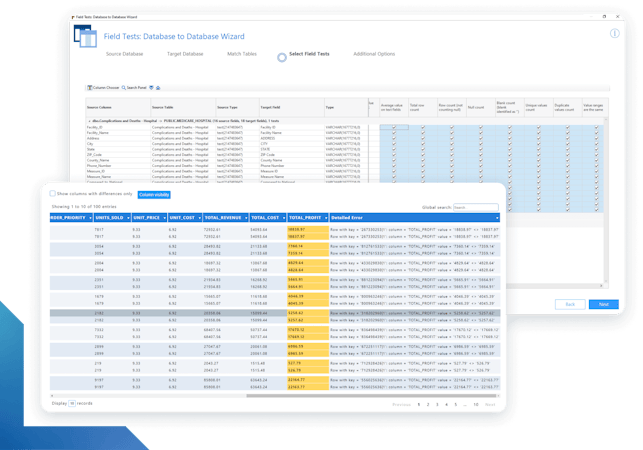The width and height of the screenshot is (643, 450).
Task: Click the expand-all rows toolbar icon
Action: 151,88
